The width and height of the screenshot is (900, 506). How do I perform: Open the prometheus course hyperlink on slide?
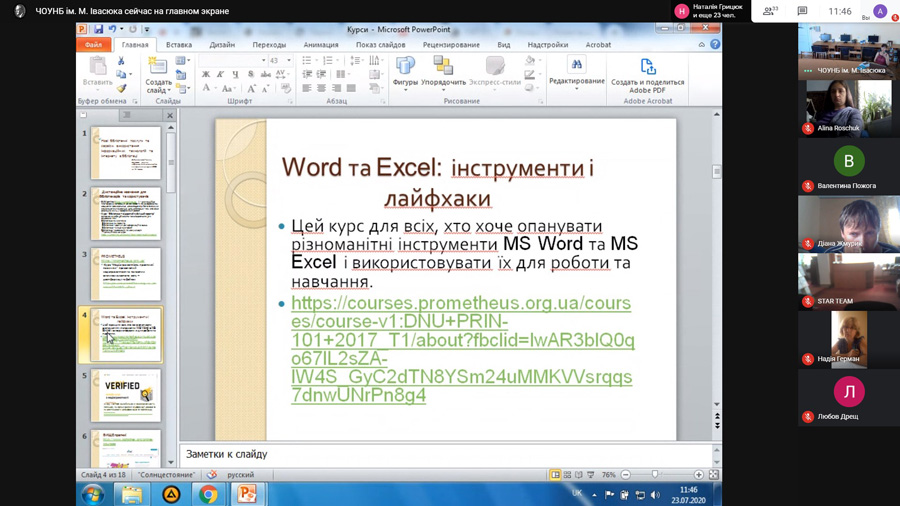click(463, 349)
